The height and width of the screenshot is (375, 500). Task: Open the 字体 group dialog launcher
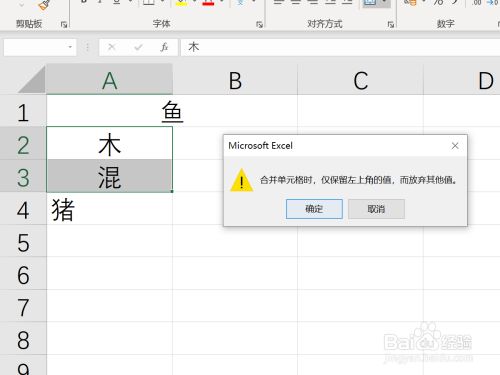coord(259,24)
